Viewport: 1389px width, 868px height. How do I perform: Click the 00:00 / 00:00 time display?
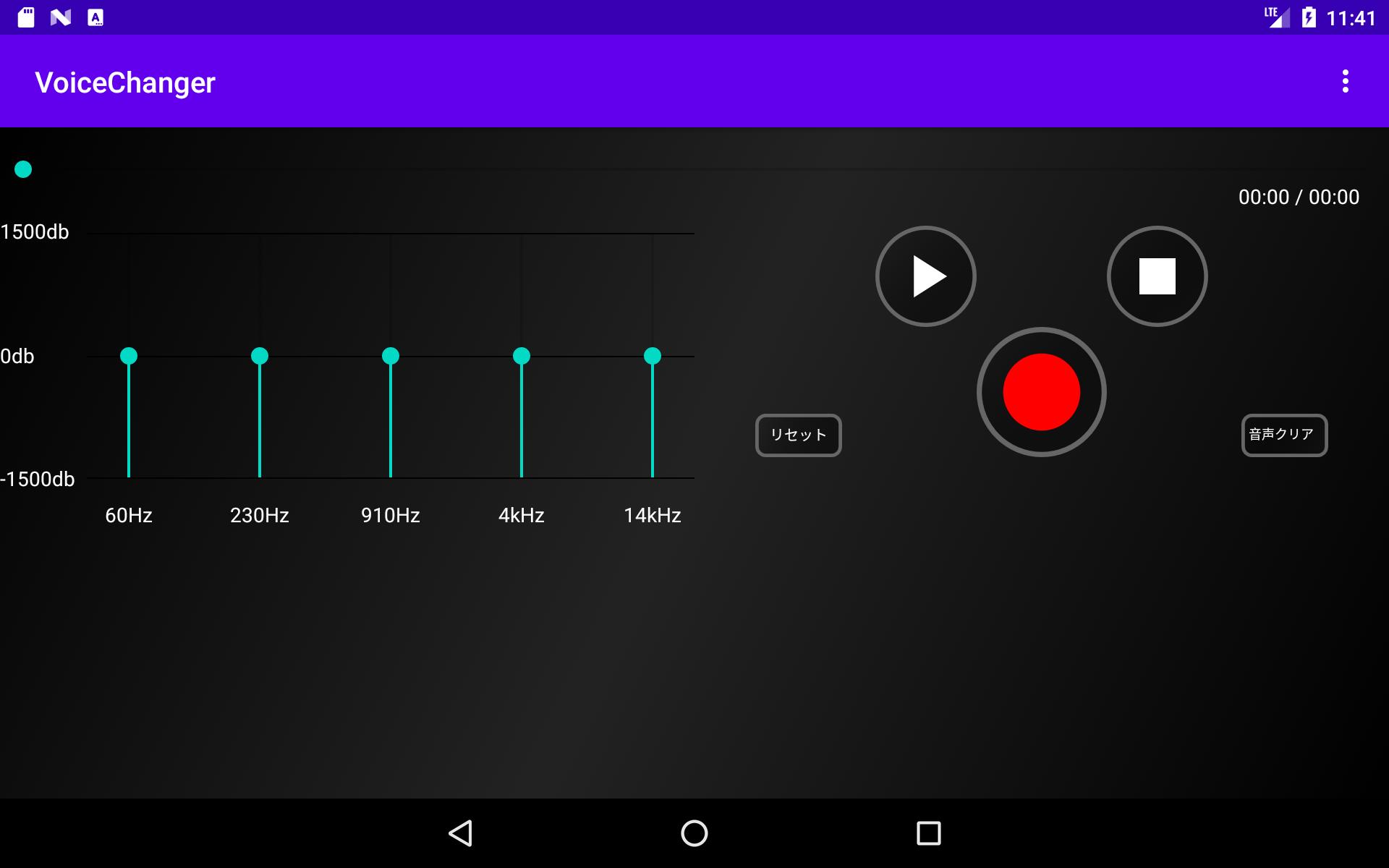point(1299,197)
